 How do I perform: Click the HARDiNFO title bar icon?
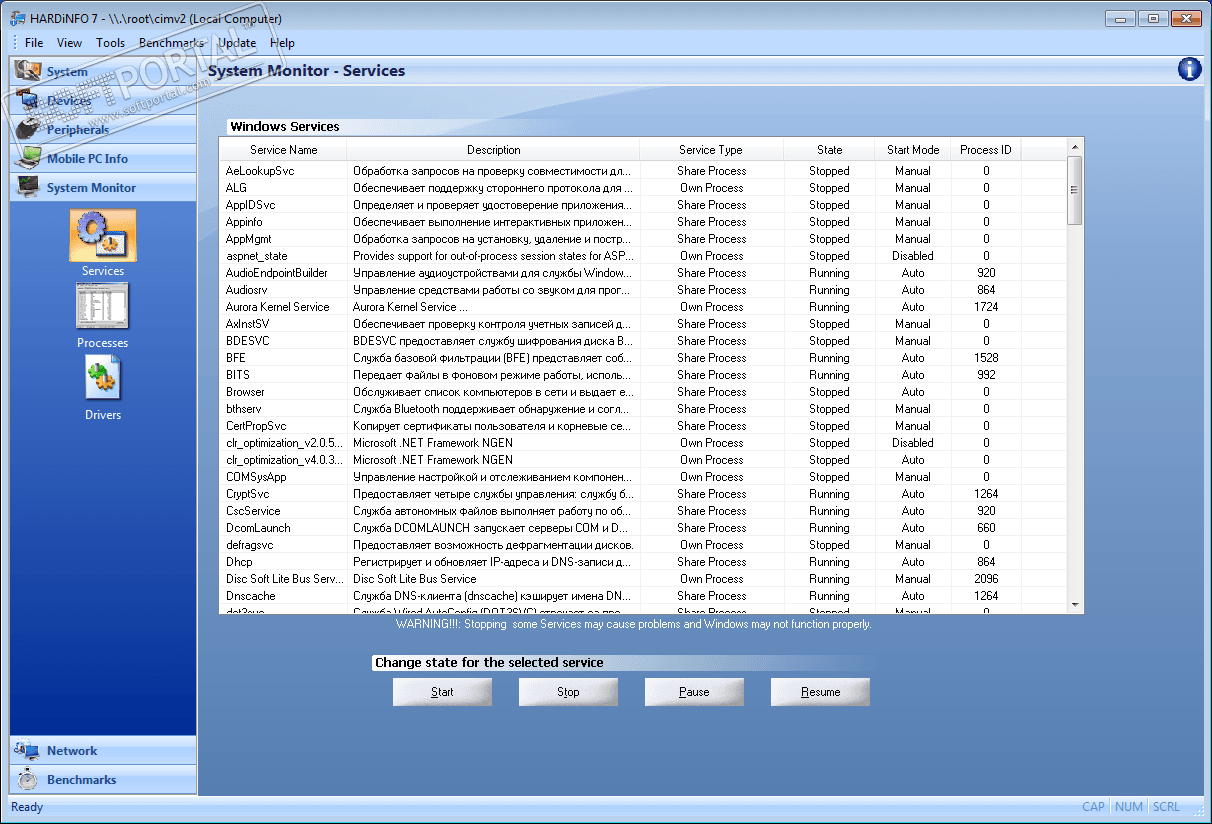(x=18, y=18)
